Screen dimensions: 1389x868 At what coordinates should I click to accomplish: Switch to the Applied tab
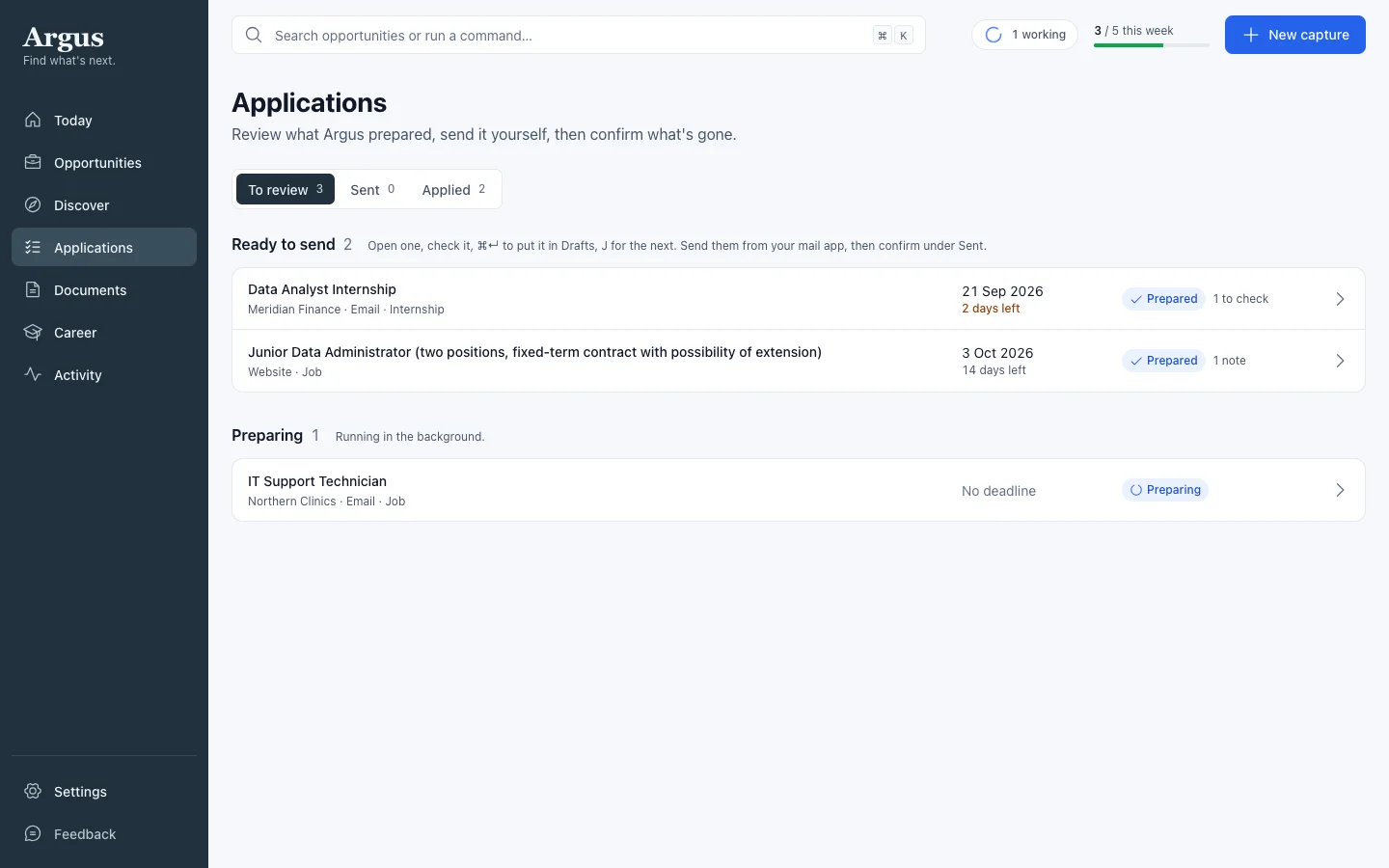click(x=453, y=189)
